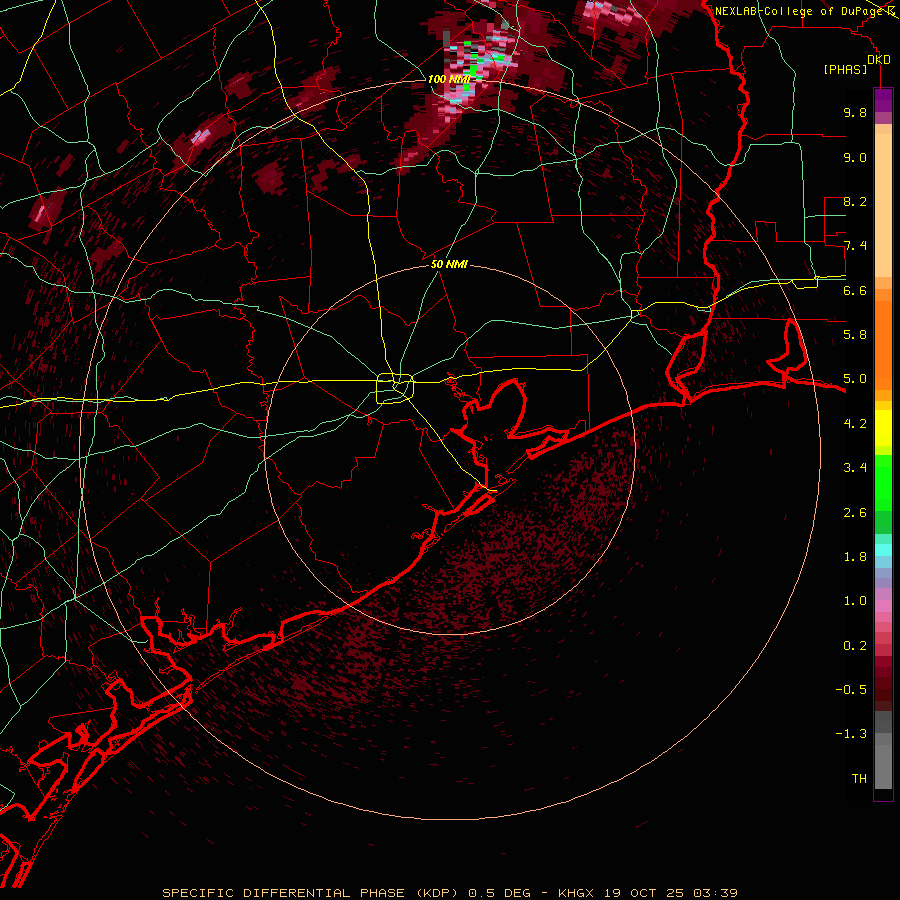Pick the cyan color bar segment
The width and height of the screenshot is (900, 900).
pyautogui.click(x=883, y=550)
